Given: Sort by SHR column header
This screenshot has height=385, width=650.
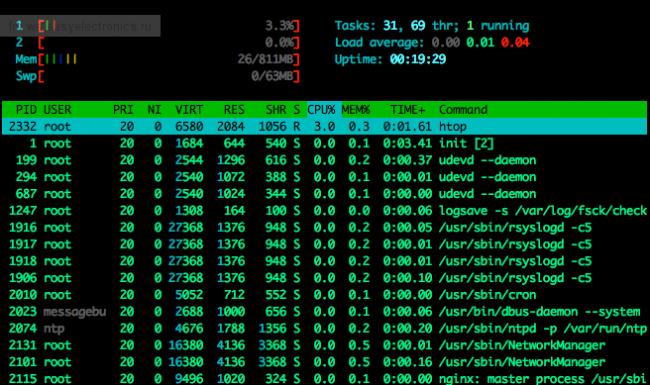Looking at the screenshot, I should pos(276,110).
